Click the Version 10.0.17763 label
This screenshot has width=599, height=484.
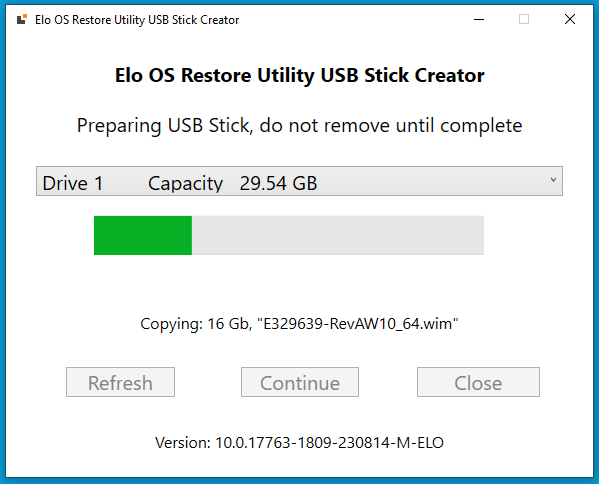[x=299, y=443]
